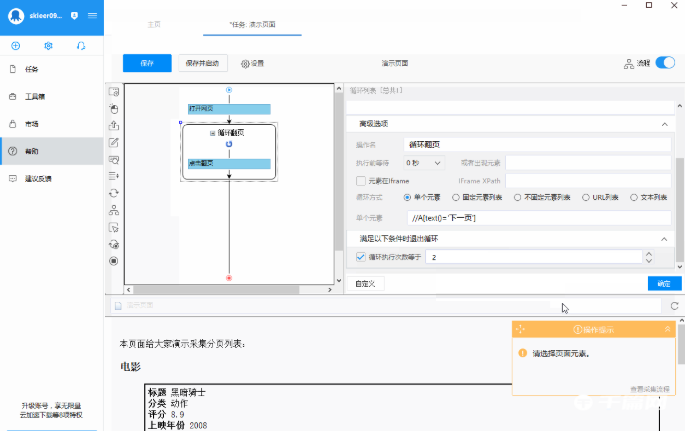
Task: Increase loop count with up arrow
Action: click(649, 254)
